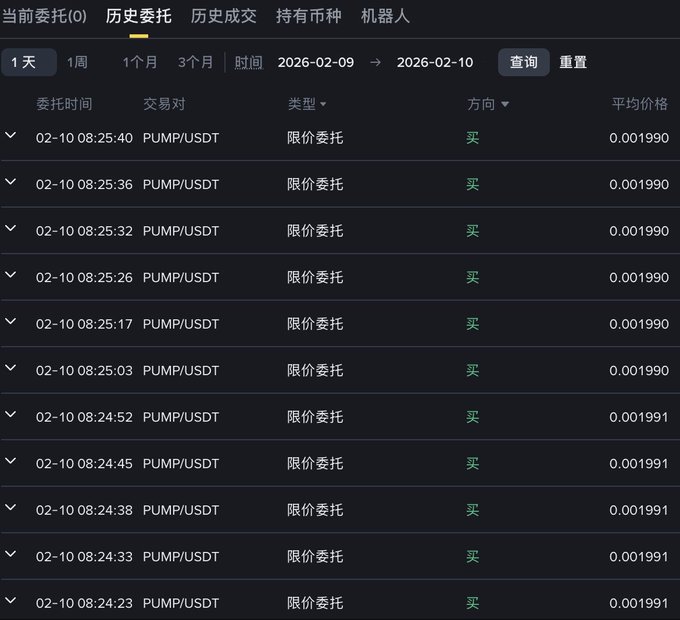Screen dimensions: 680x620
Task: Expand the 08:24:52 order row chevron
Action: pyautogui.click(x=11, y=414)
